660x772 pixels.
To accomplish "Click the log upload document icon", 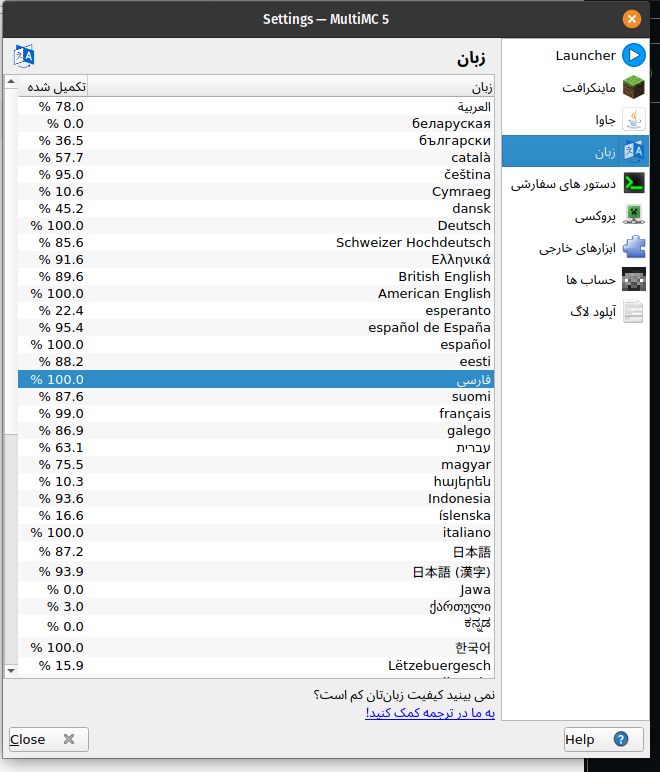I will (633, 311).
